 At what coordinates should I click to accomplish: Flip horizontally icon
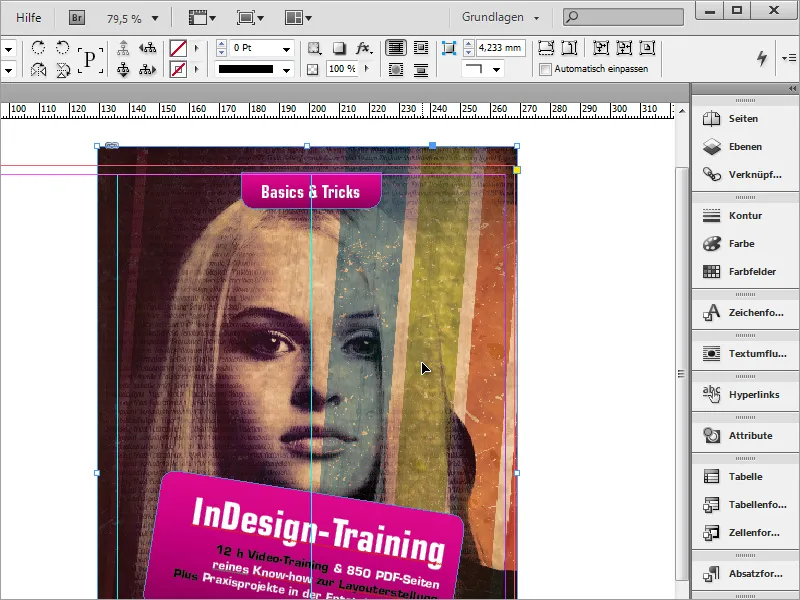[38, 69]
